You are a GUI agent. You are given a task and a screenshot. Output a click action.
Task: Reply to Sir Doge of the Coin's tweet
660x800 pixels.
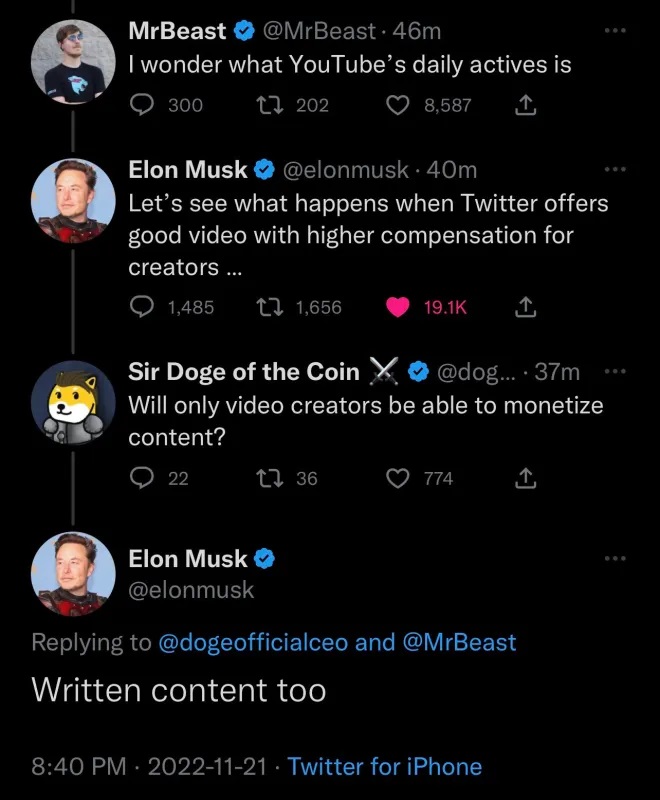click(143, 479)
